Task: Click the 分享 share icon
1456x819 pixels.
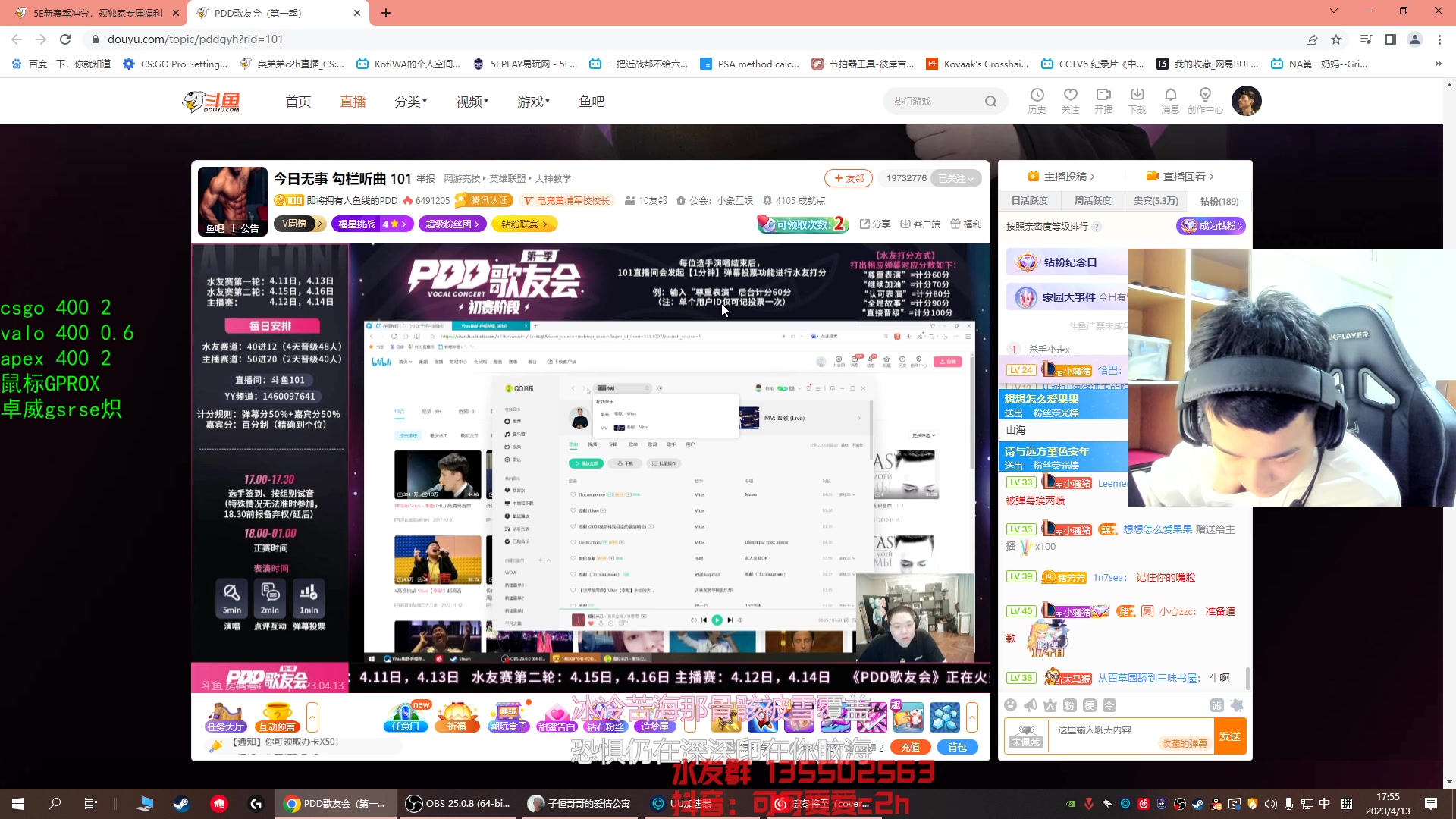Action: click(874, 224)
